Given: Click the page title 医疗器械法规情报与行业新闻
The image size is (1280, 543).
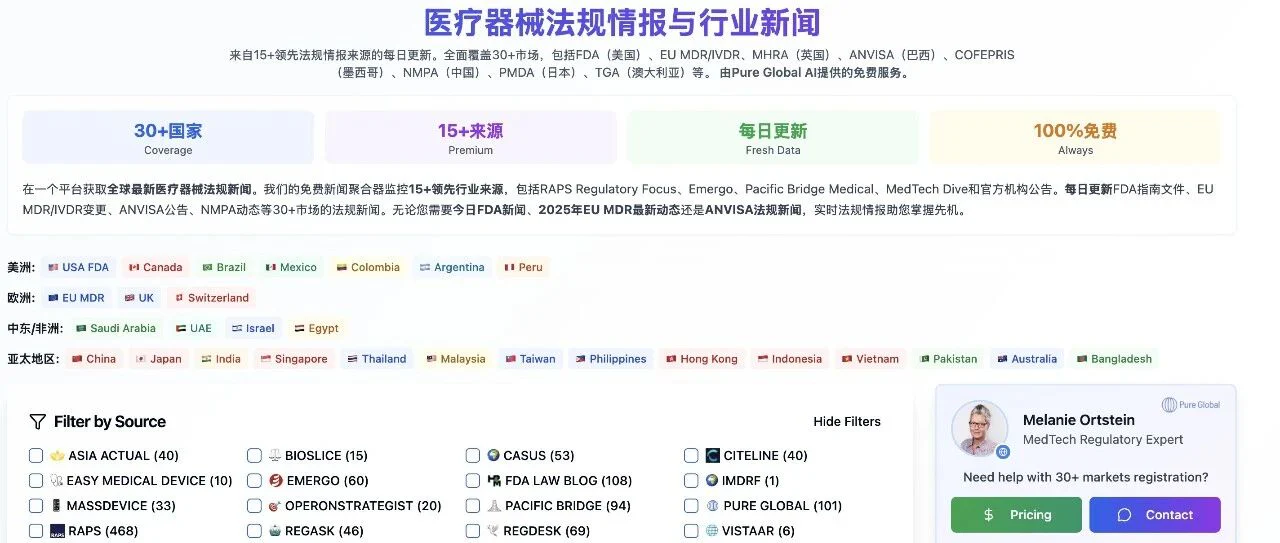Looking at the screenshot, I should point(622,22).
